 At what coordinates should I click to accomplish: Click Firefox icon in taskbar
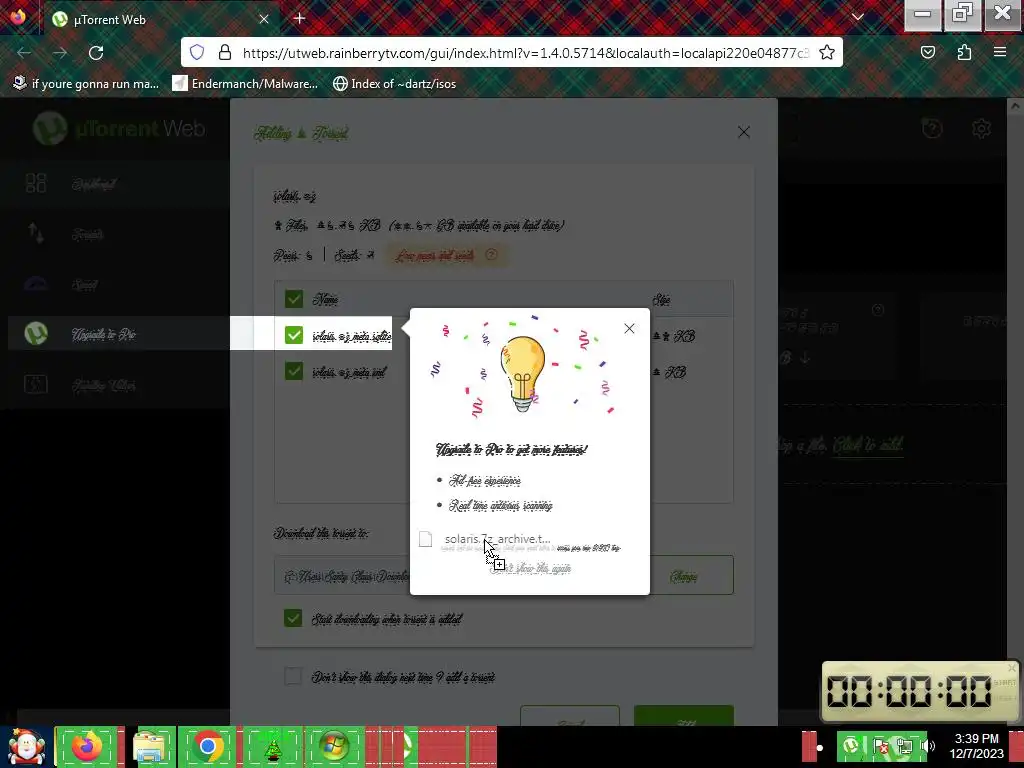(88, 746)
